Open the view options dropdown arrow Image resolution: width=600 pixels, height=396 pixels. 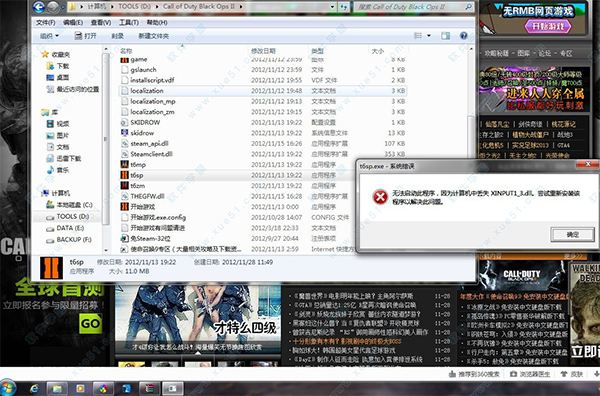point(429,36)
